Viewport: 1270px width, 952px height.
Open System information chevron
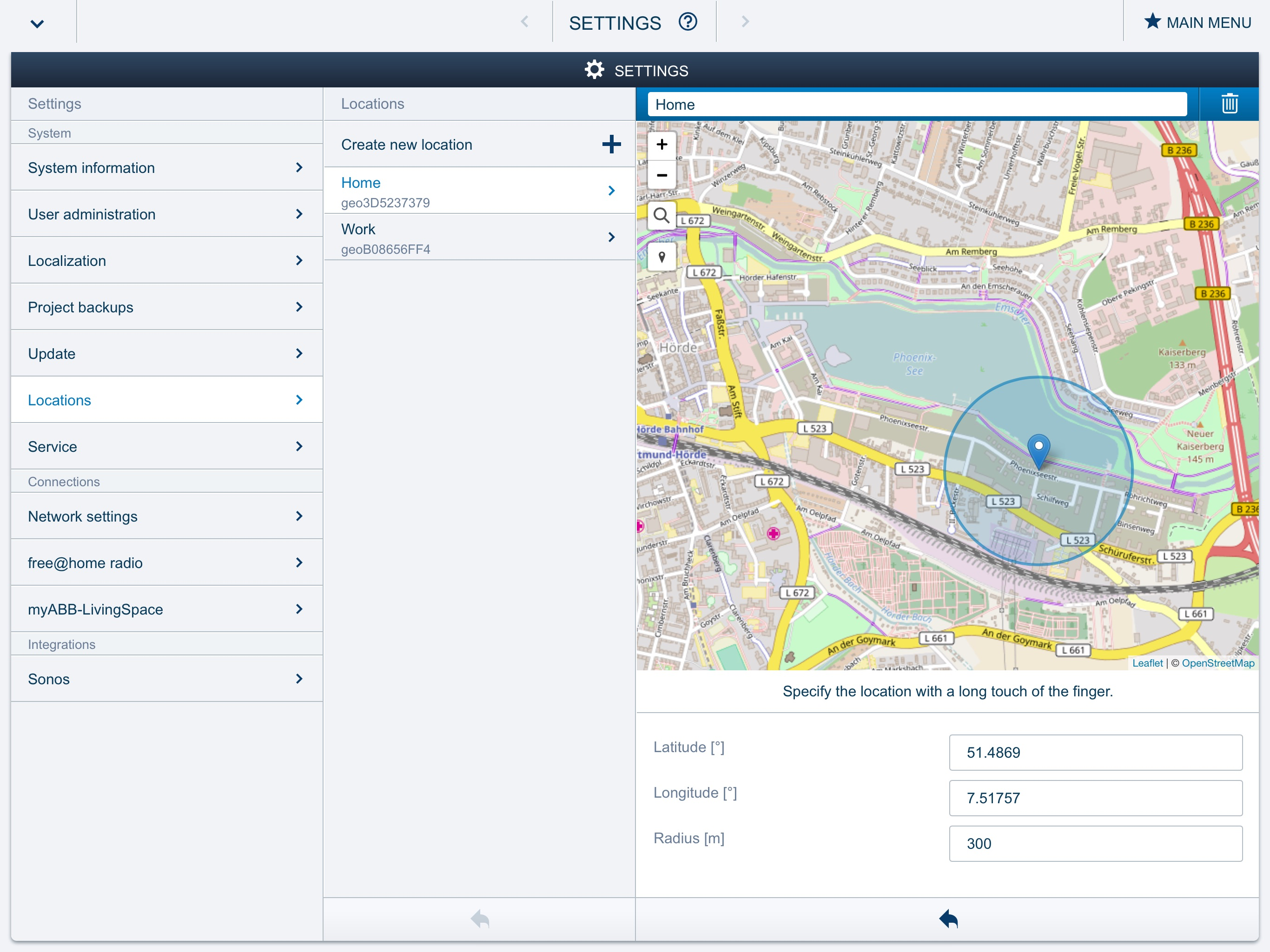(x=298, y=167)
